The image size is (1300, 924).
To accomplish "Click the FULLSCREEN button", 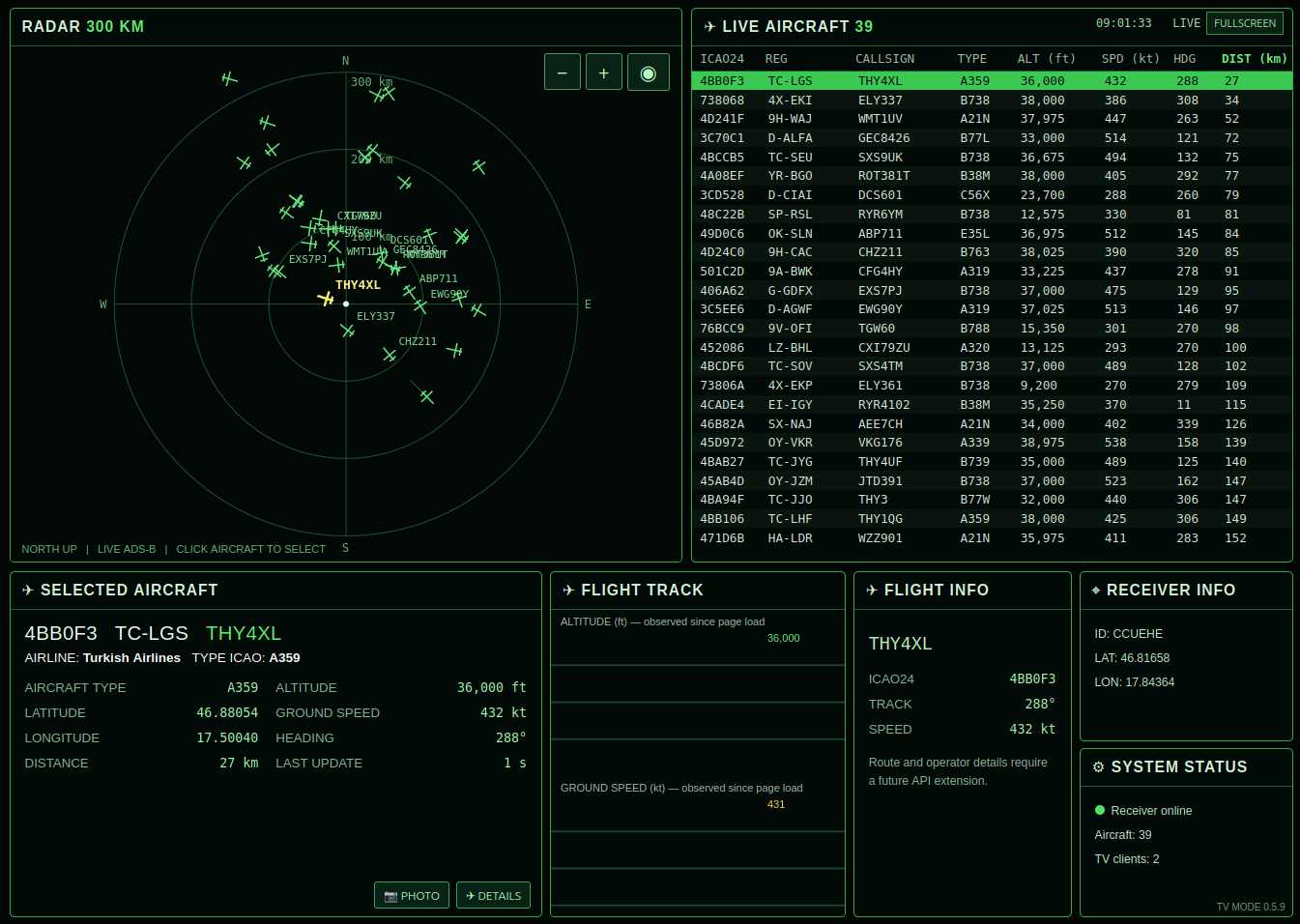I will (x=1245, y=23).
